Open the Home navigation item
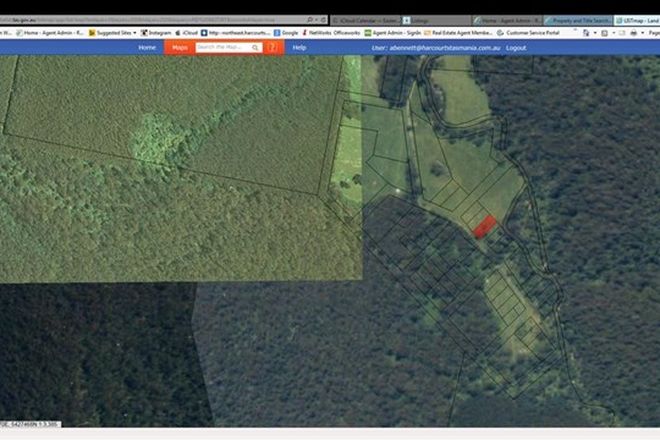 [147, 47]
